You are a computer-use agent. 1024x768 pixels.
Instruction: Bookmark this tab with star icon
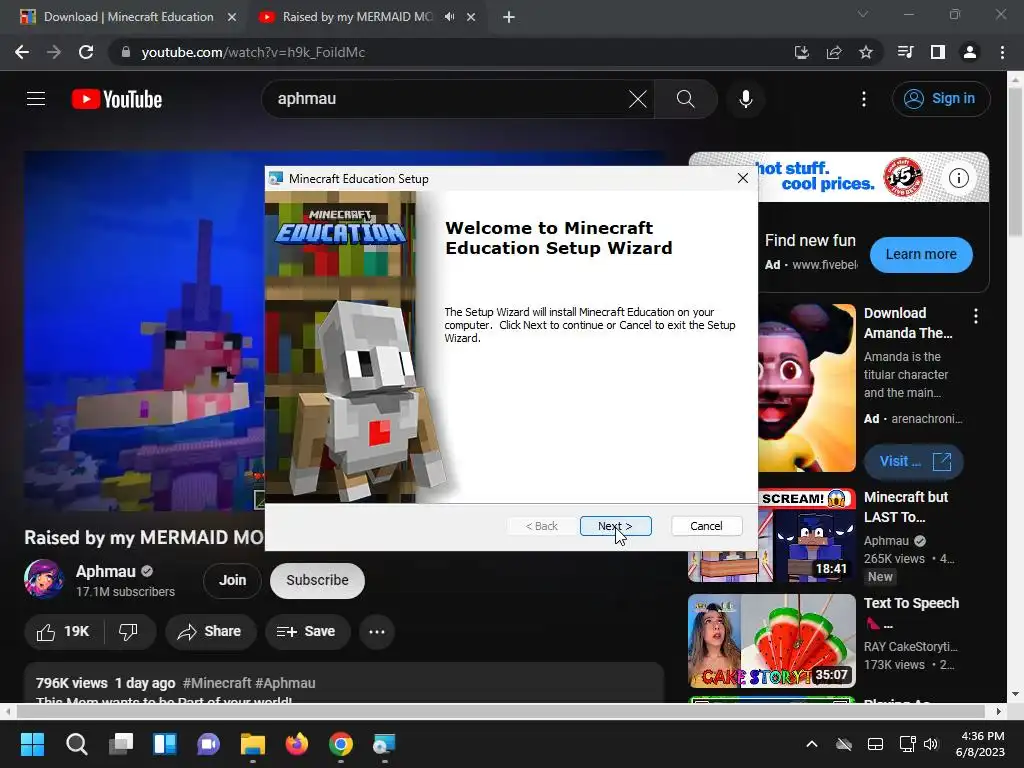(x=866, y=52)
